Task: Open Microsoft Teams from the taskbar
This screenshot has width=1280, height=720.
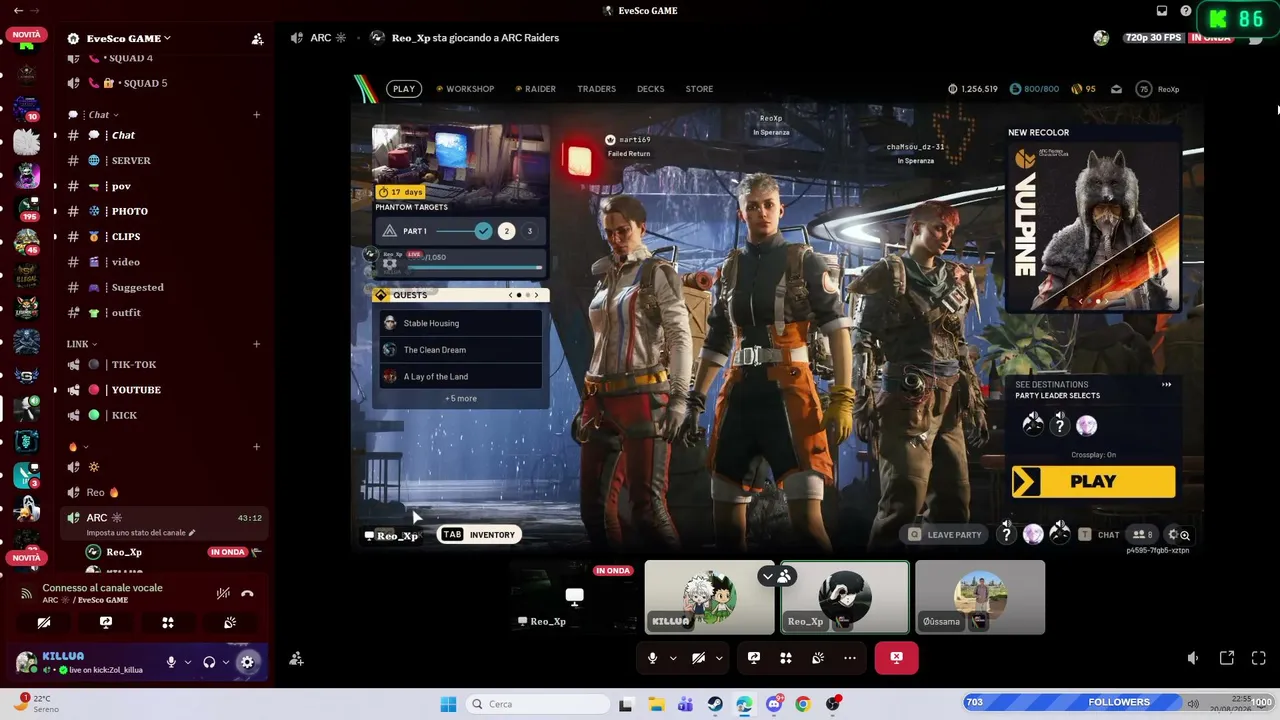Action: [686, 704]
